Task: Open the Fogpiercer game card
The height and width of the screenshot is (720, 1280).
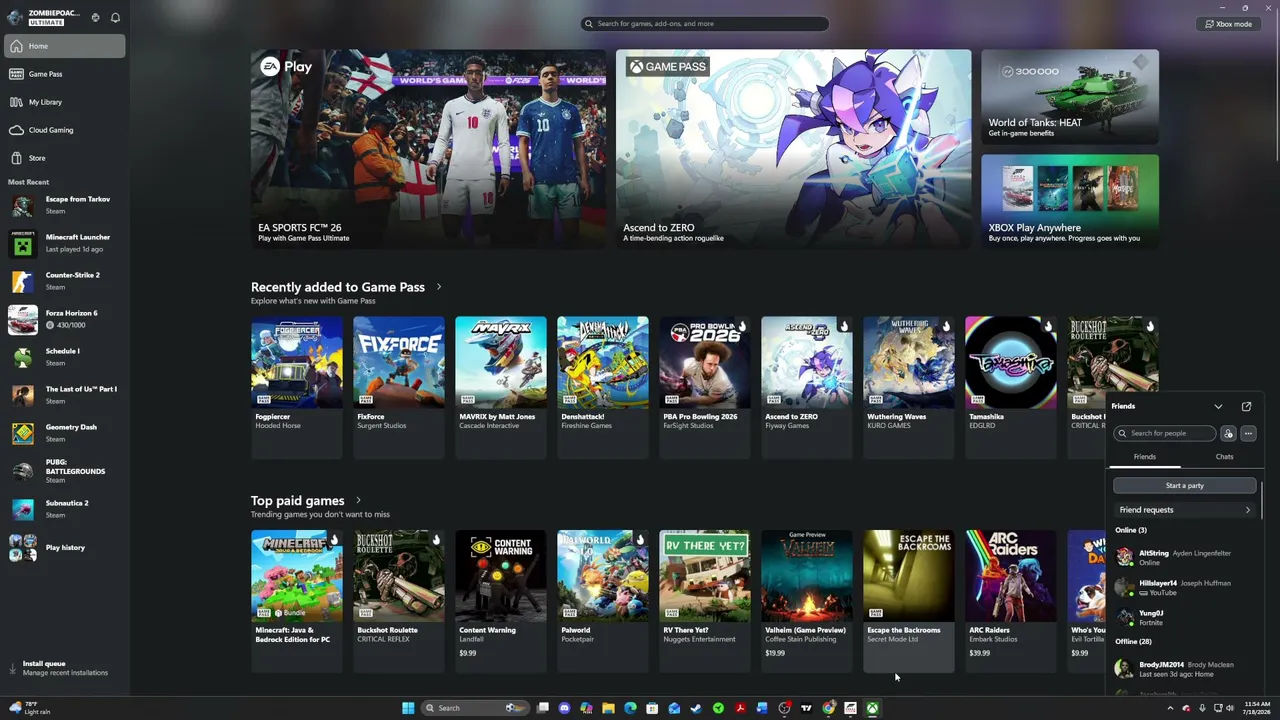Action: point(297,387)
